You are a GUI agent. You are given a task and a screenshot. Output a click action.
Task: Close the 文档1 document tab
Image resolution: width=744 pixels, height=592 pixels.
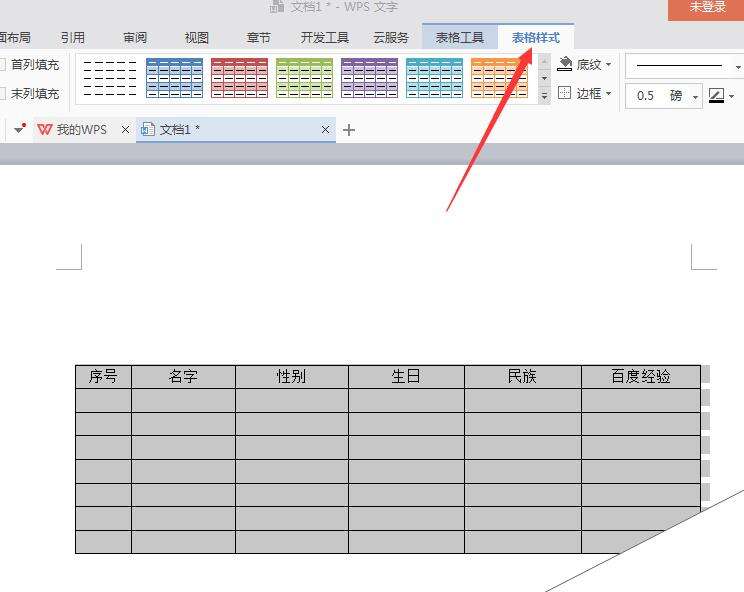326,130
